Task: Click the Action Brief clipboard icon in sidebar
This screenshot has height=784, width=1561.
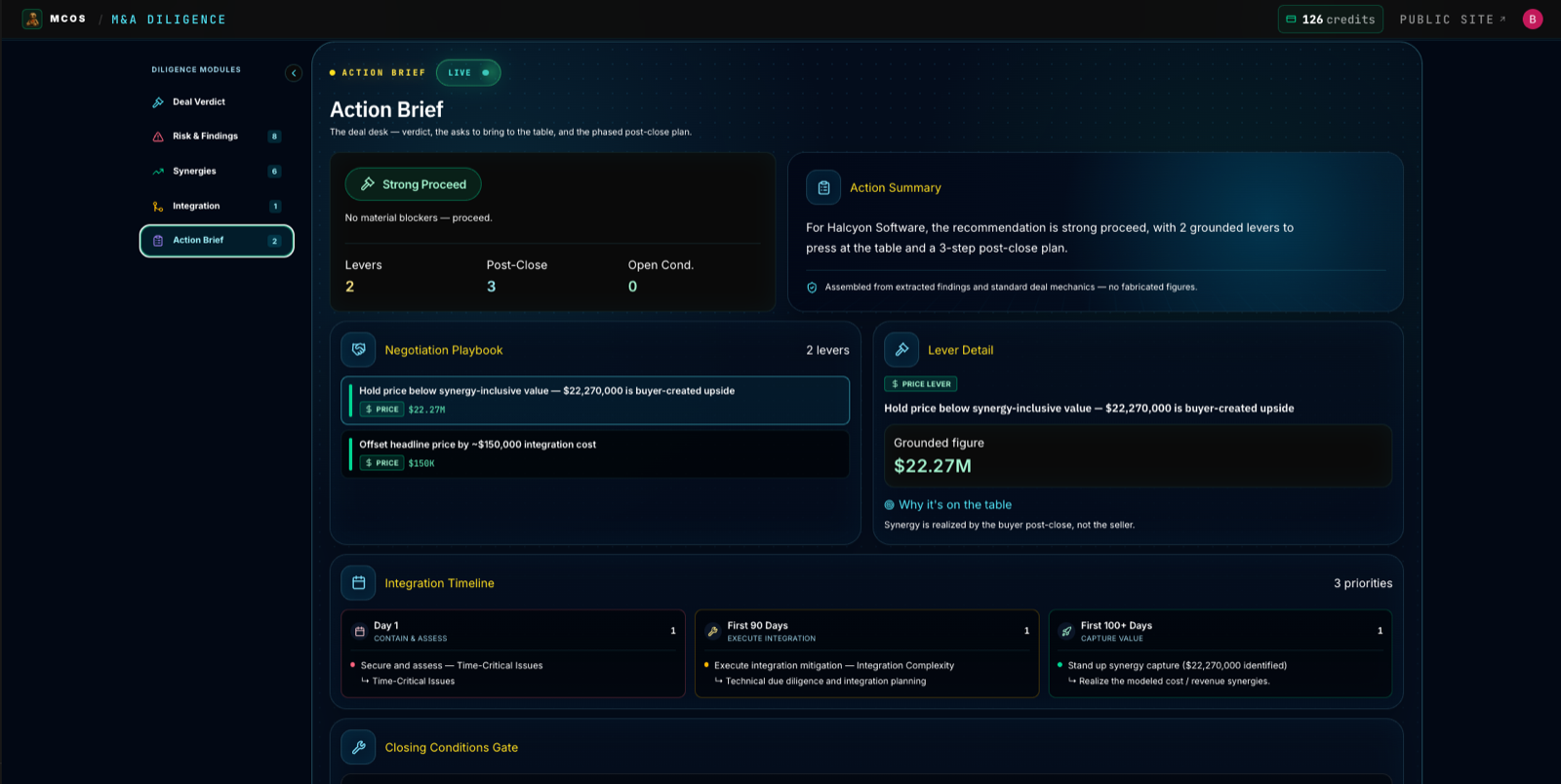Action: [158, 241]
